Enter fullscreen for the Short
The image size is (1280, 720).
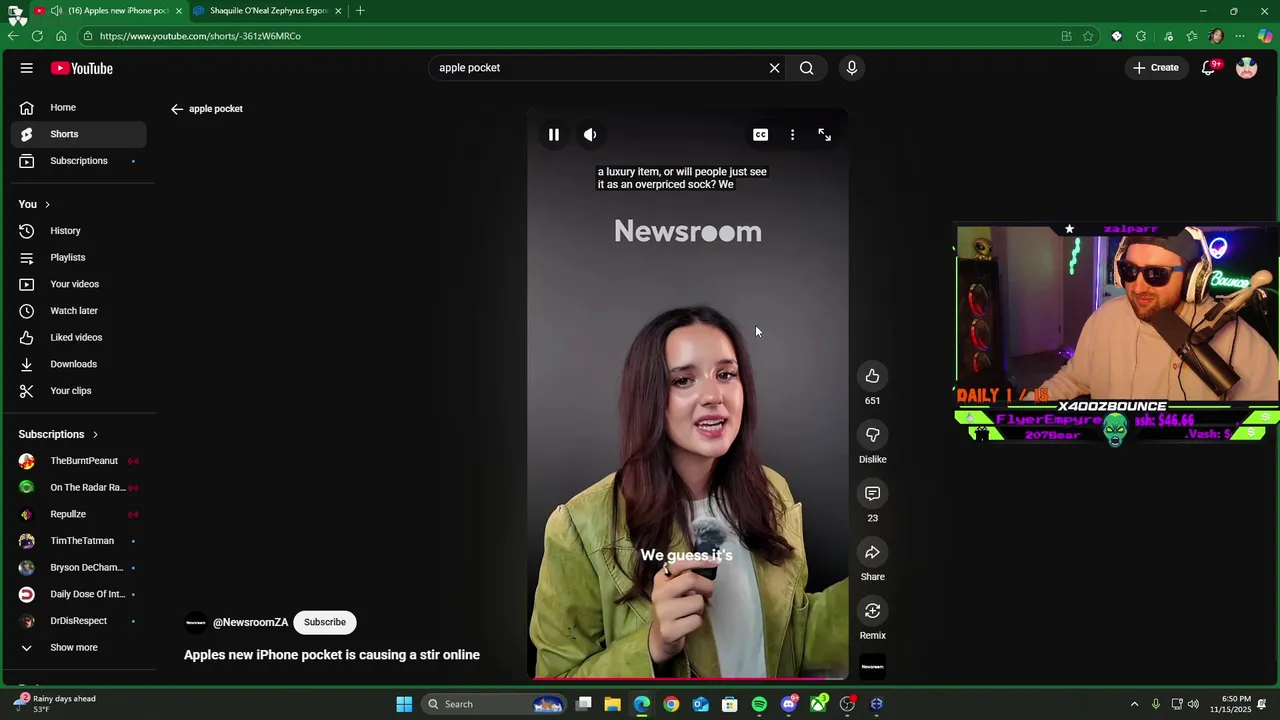pyautogui.click(x=824, y=135)
